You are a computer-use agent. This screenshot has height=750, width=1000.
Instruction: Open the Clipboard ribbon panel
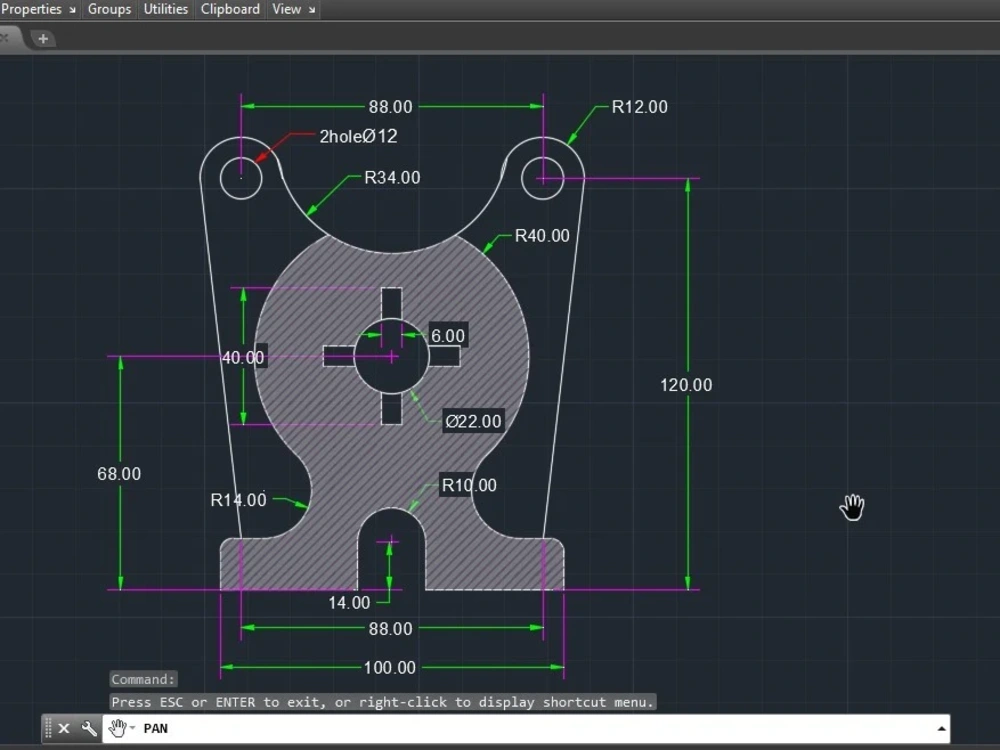click(x=230, y=9)
